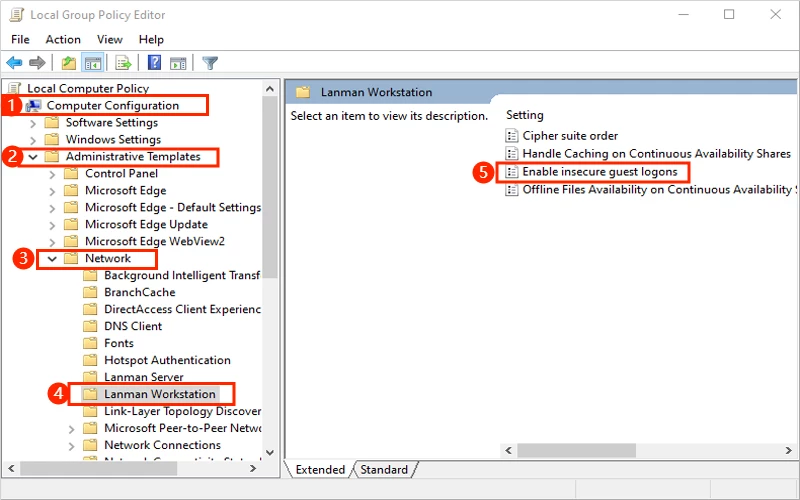Open the View menu
Screen dimensions: 800x500
(x=110, y=39)
